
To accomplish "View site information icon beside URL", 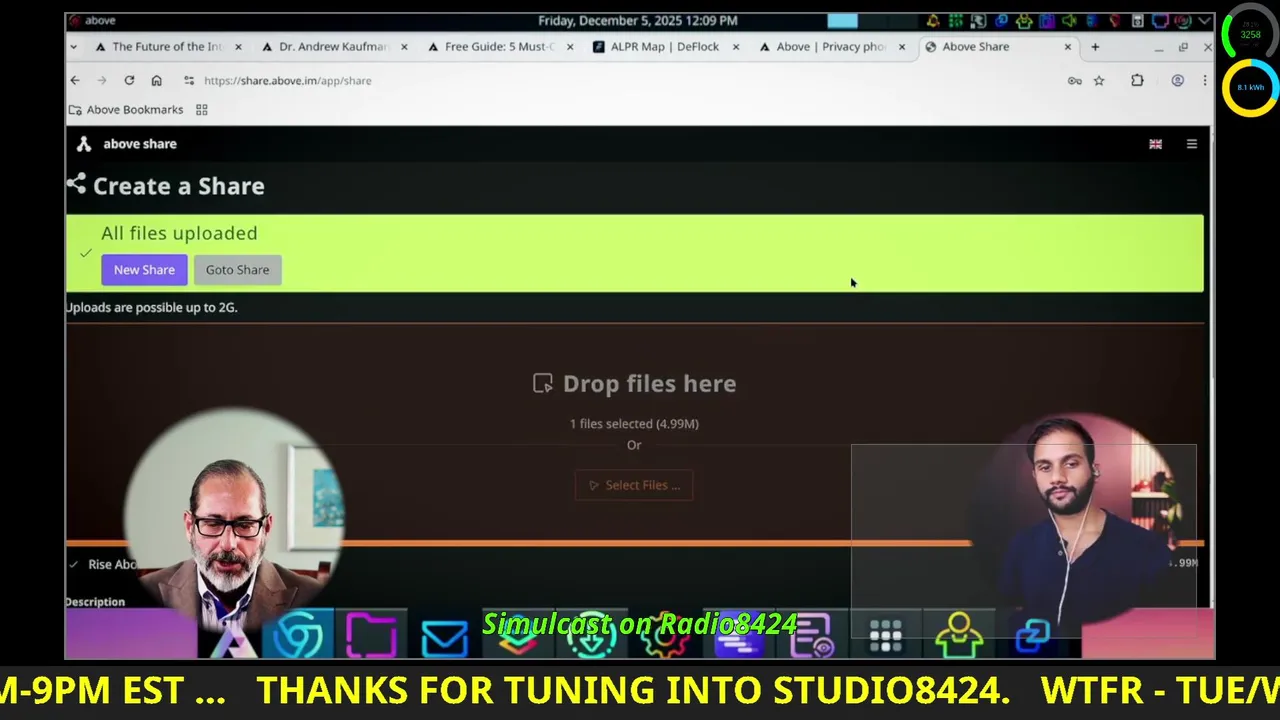I will point(189,80).
